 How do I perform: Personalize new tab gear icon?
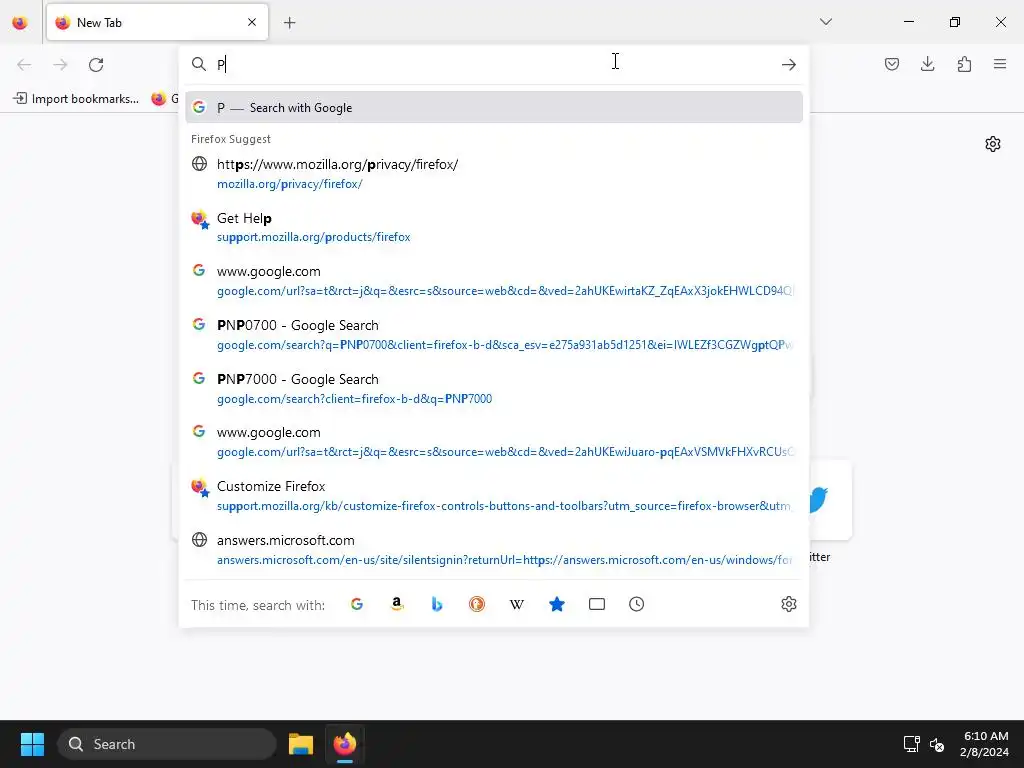993,144
